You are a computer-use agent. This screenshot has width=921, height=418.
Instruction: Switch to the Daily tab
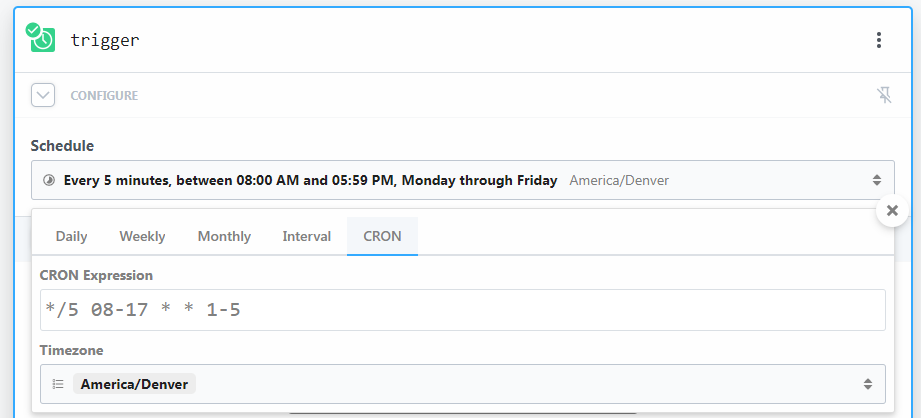[72, 236]
